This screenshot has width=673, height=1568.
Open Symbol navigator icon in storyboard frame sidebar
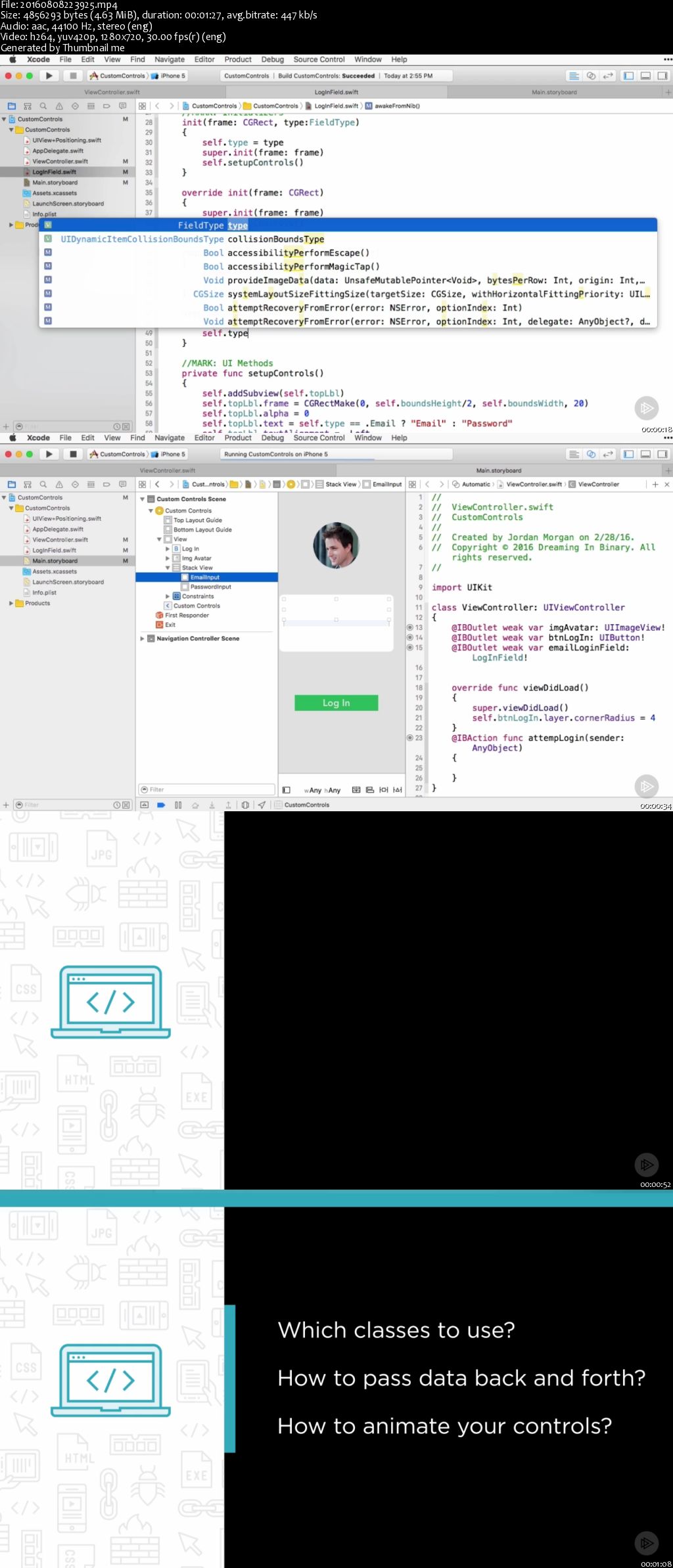(x=28, y=484)
